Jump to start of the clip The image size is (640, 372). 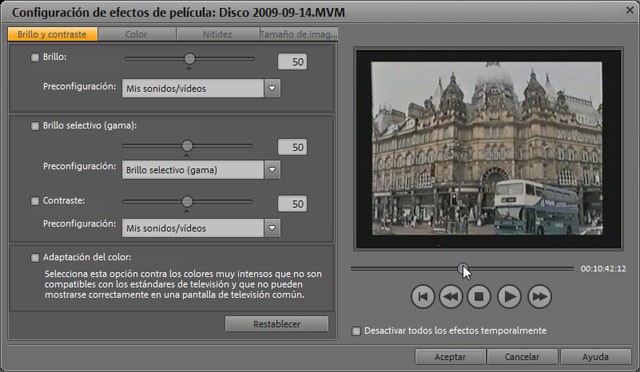pyautogui.click(x=422, y=297)
